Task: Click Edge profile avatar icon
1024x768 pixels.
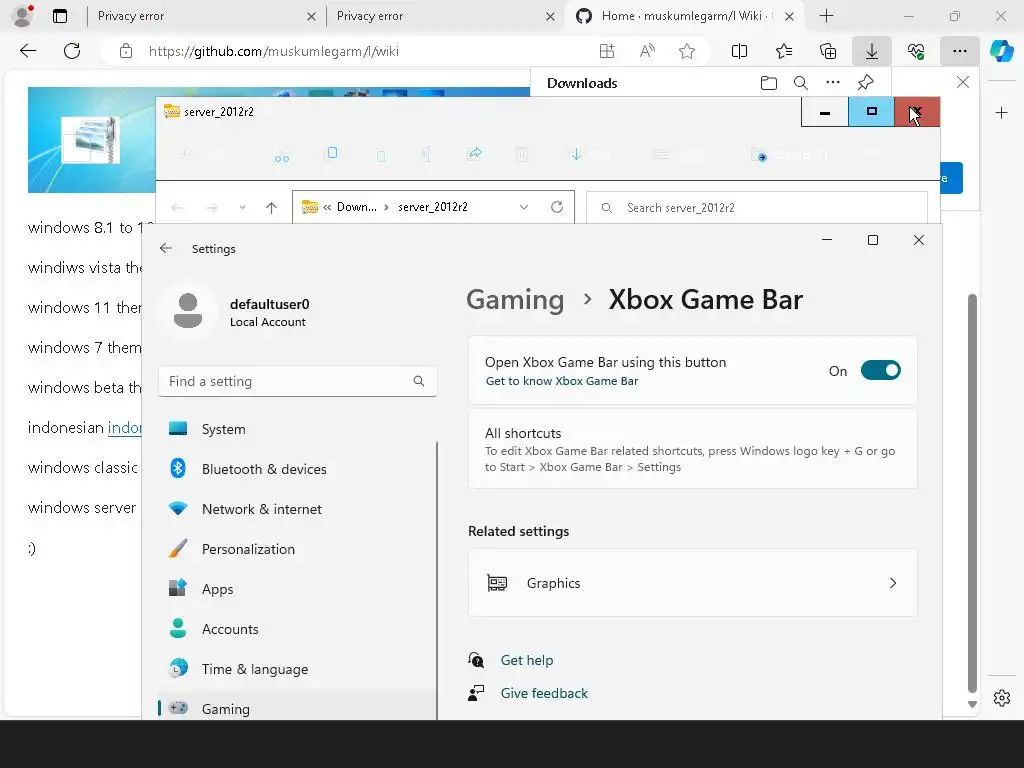Action: click(23, 16)
